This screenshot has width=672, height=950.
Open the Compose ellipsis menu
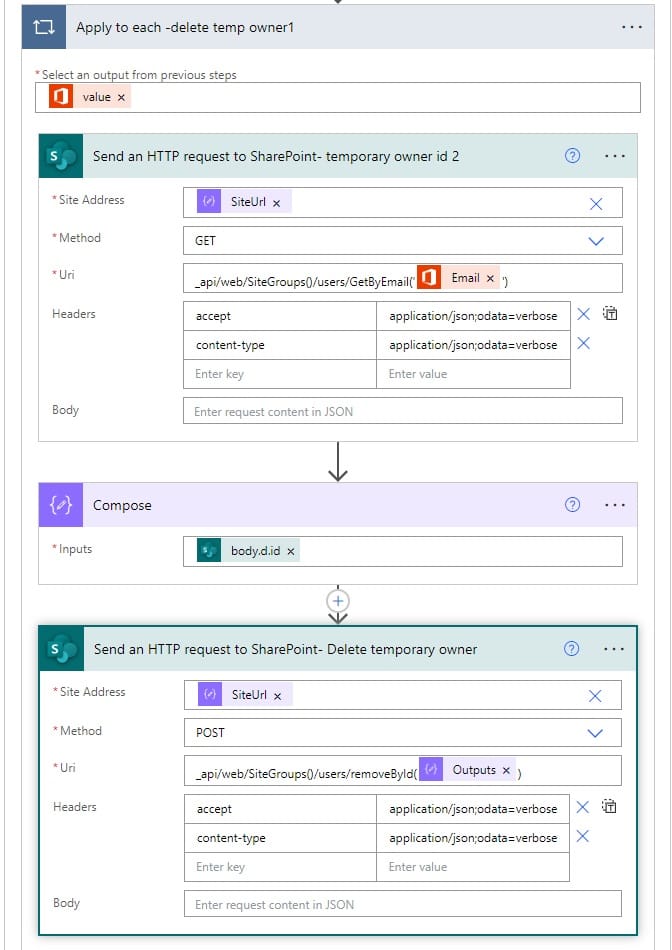614,505
